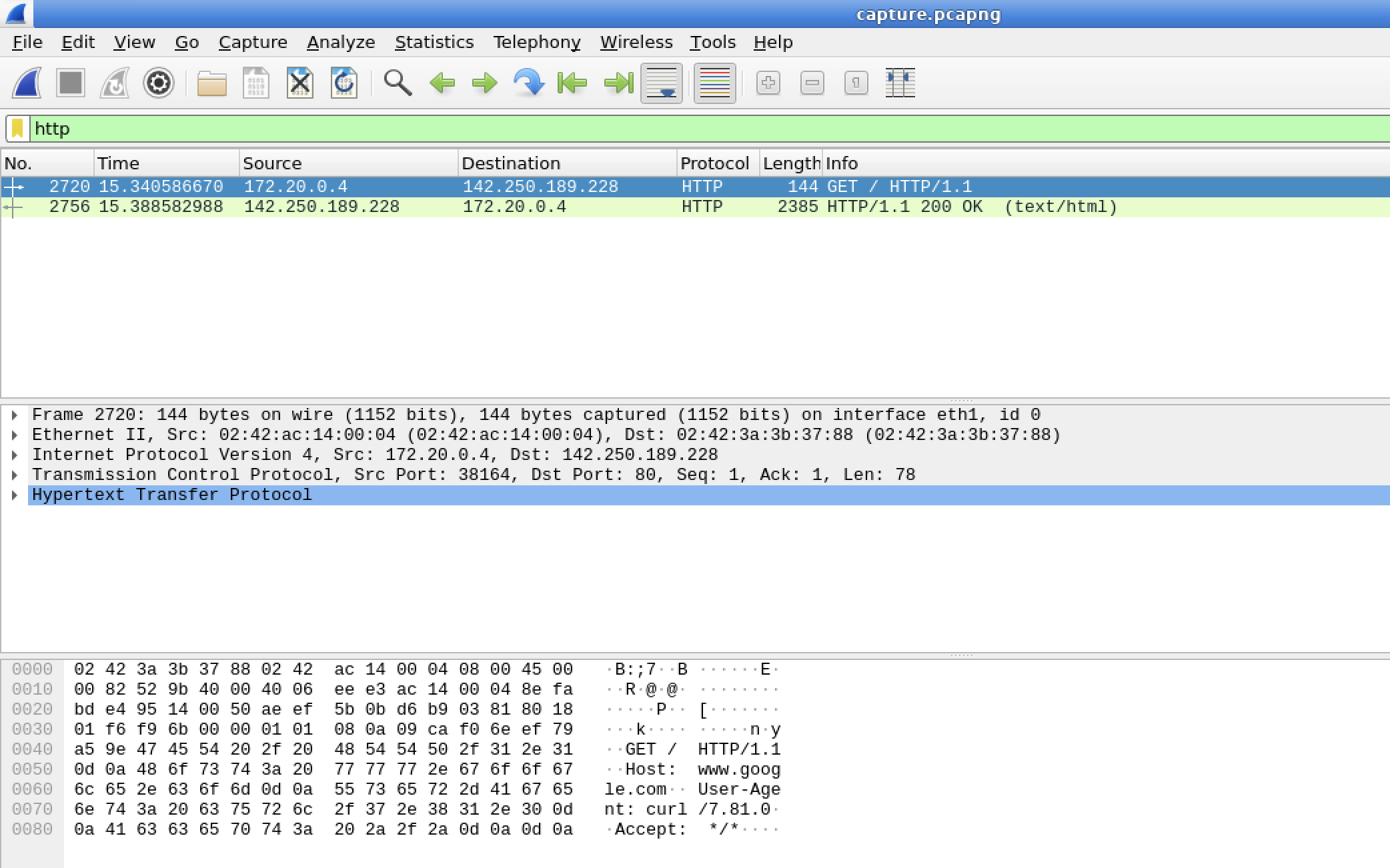This screenshot has width=1390, height=868.
Task: Open the Telephony menu
Action: tap(536, 41)
